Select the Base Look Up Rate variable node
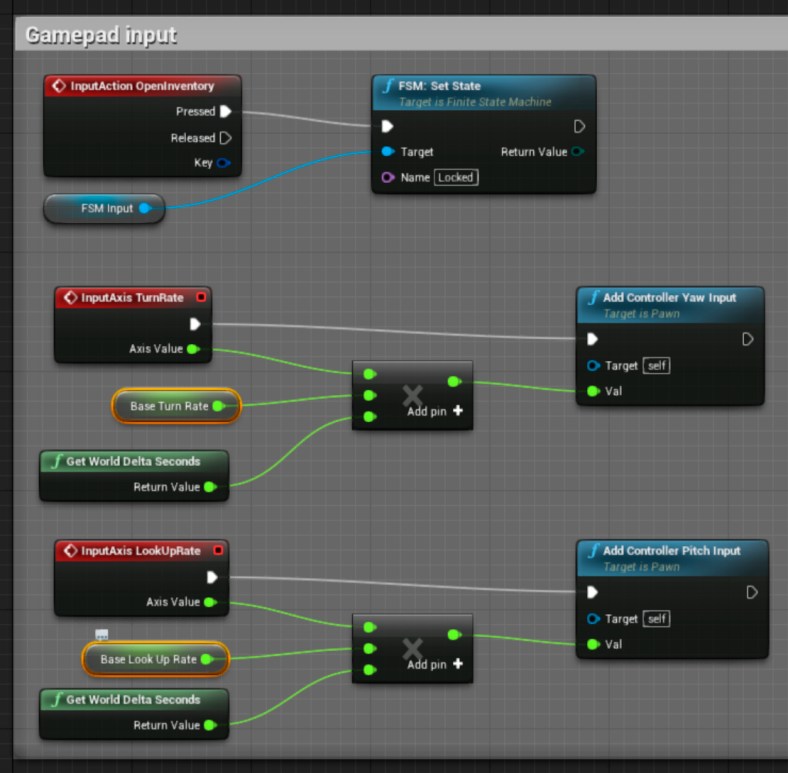This screenshot has height=773, width=788. (x=148, y=659)
